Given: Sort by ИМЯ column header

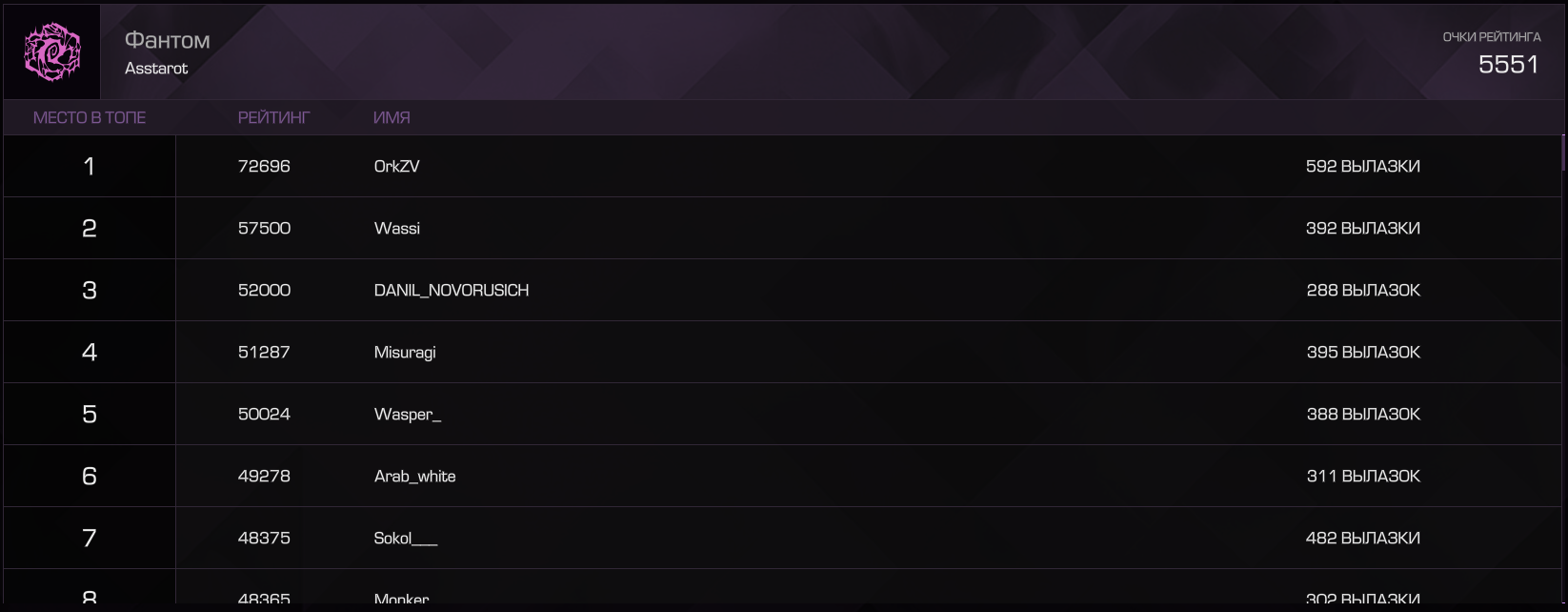Looking at the screenshot, I should point(392,117).
